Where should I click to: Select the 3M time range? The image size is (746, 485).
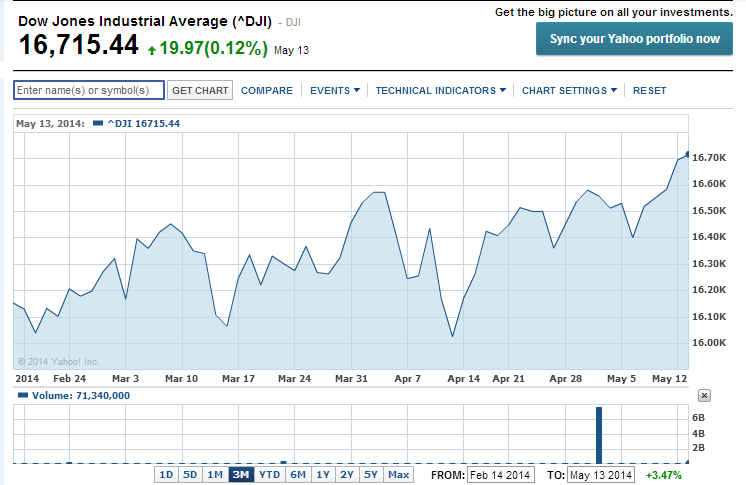pyautogui.click(x=241, y=475)
